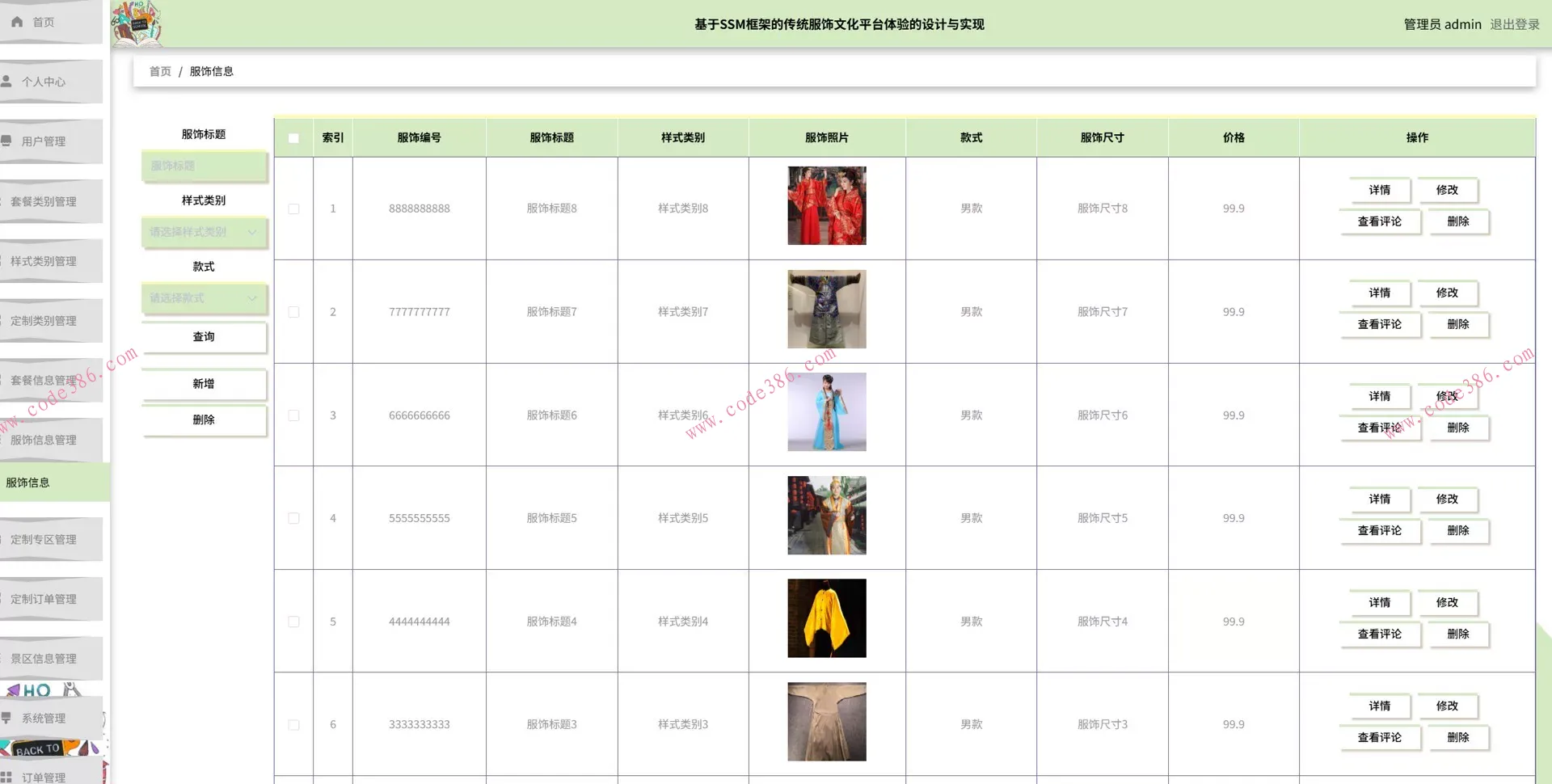This screenshot has height=784, width=1552.
Task: Click 查看评论 for 服饰标题7 row
Action: (1380, 324)
